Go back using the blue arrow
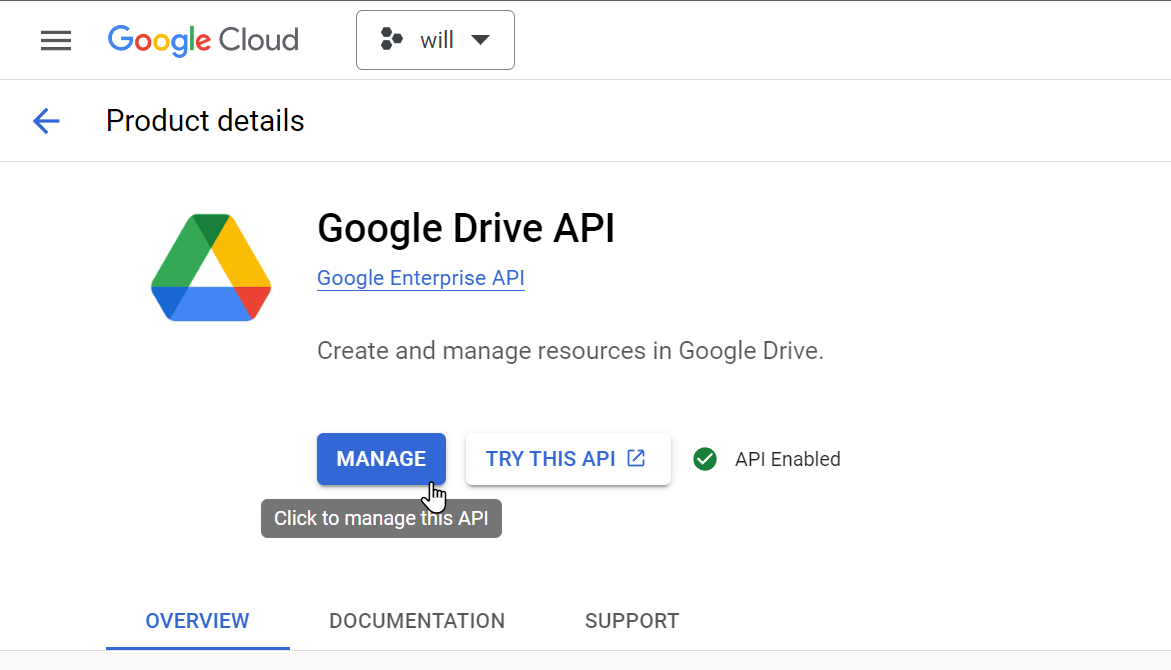Viewport: 1171px width, 670px height. 46,121
